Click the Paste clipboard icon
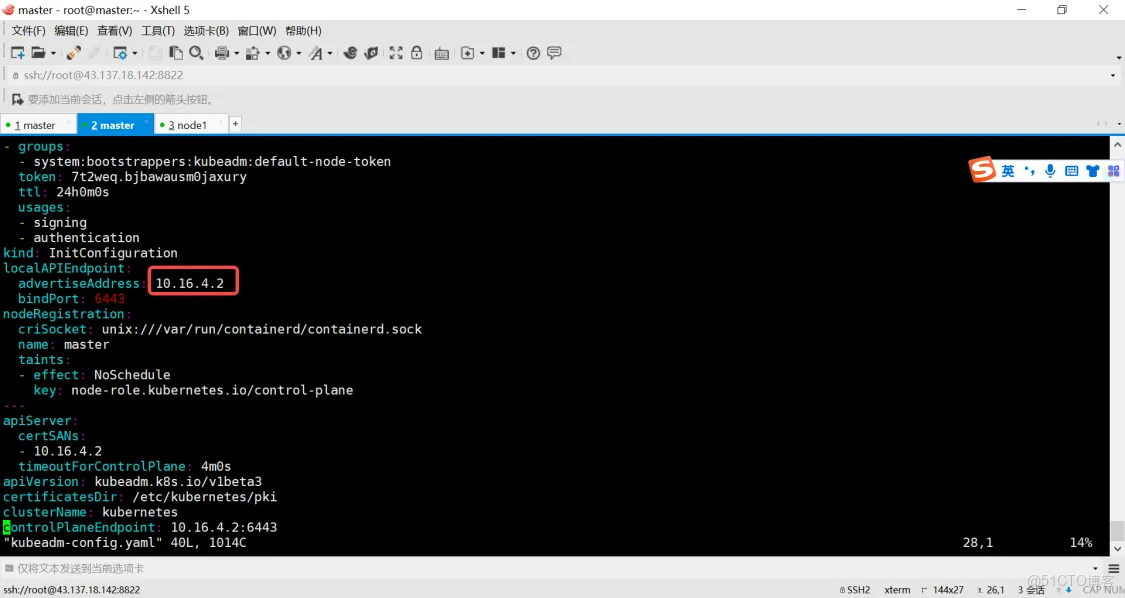The image size is (1125, 598). [x=176, y=53]
